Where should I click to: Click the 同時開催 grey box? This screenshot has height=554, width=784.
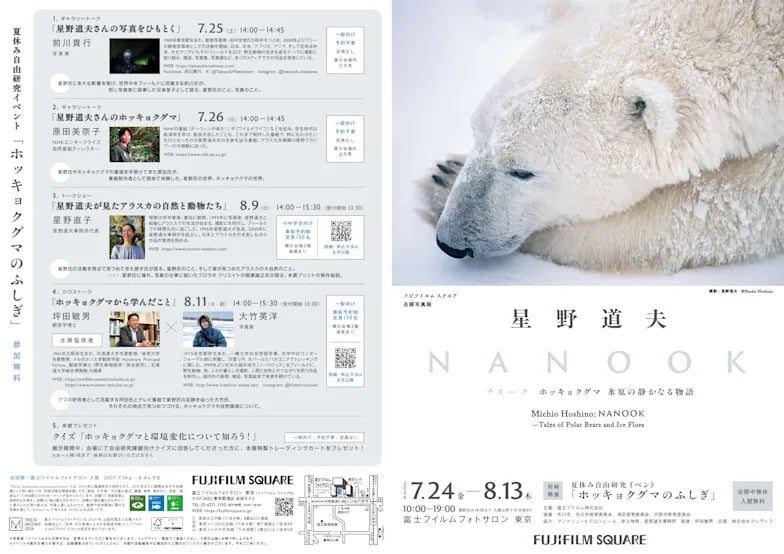click(552, 490)
